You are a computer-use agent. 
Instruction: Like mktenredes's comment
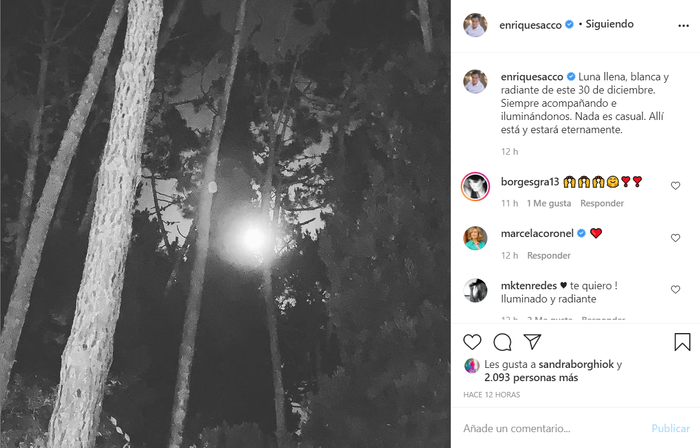point(675,290)
